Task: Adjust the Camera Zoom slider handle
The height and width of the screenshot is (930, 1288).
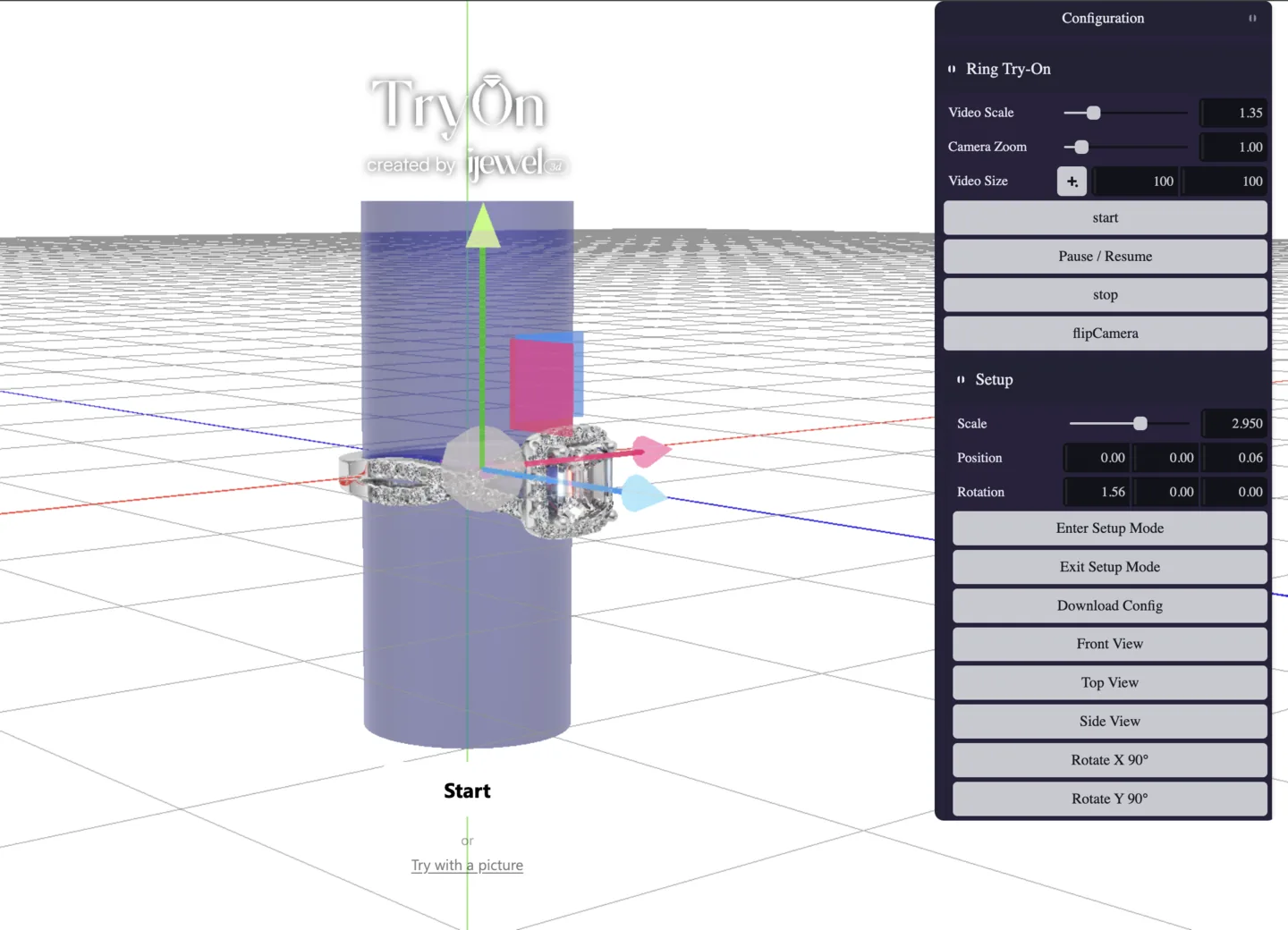Action: click(1081, 147)
